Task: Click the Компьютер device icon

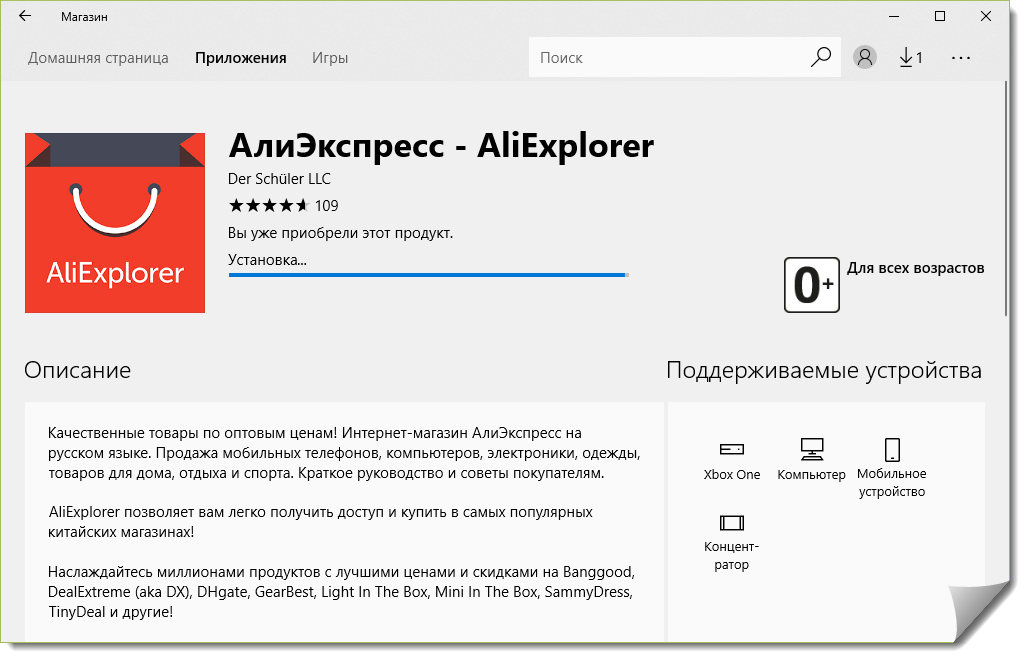Action: pyautogui.click(x=811, y=448)
